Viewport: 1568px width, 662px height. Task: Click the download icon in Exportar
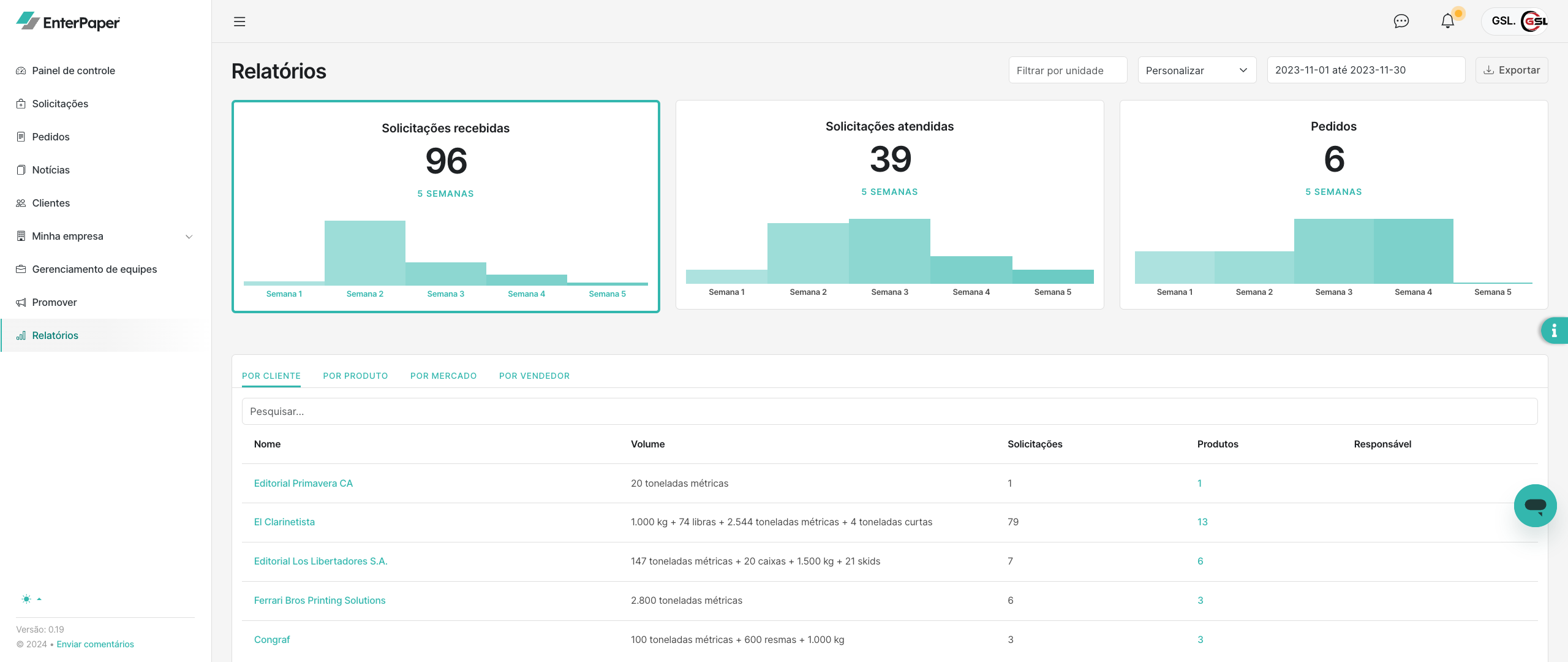(x=1489, y=70)
